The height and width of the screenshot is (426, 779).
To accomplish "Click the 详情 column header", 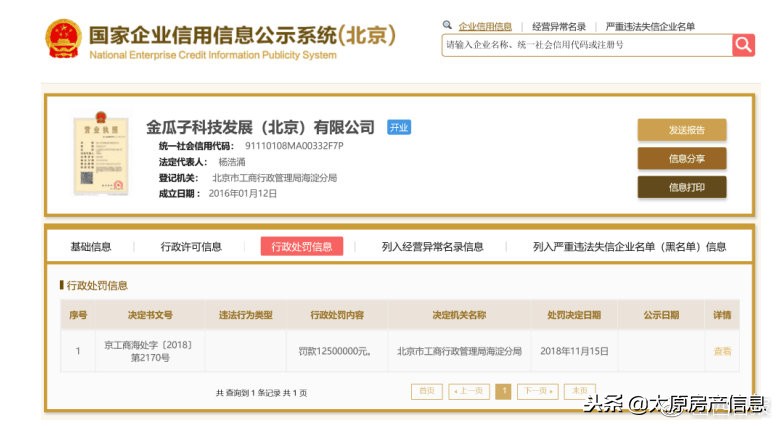I will coord(722,315).
